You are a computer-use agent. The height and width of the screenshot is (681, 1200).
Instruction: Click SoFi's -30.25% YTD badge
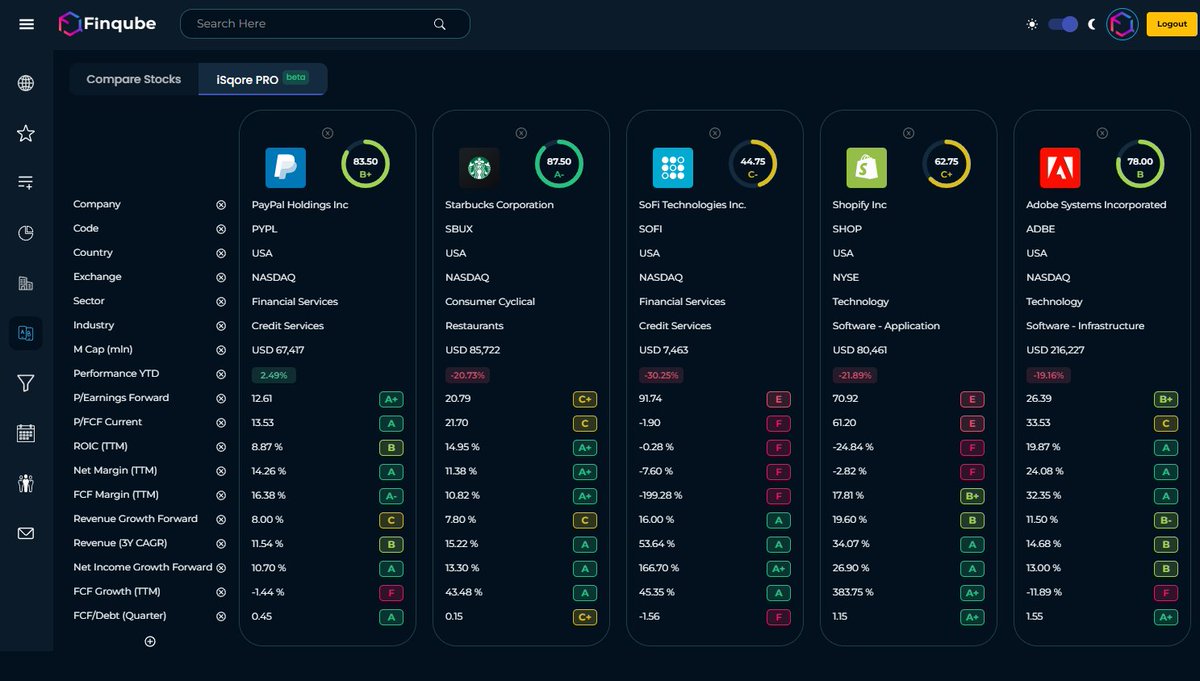click(x=663, y=375)
